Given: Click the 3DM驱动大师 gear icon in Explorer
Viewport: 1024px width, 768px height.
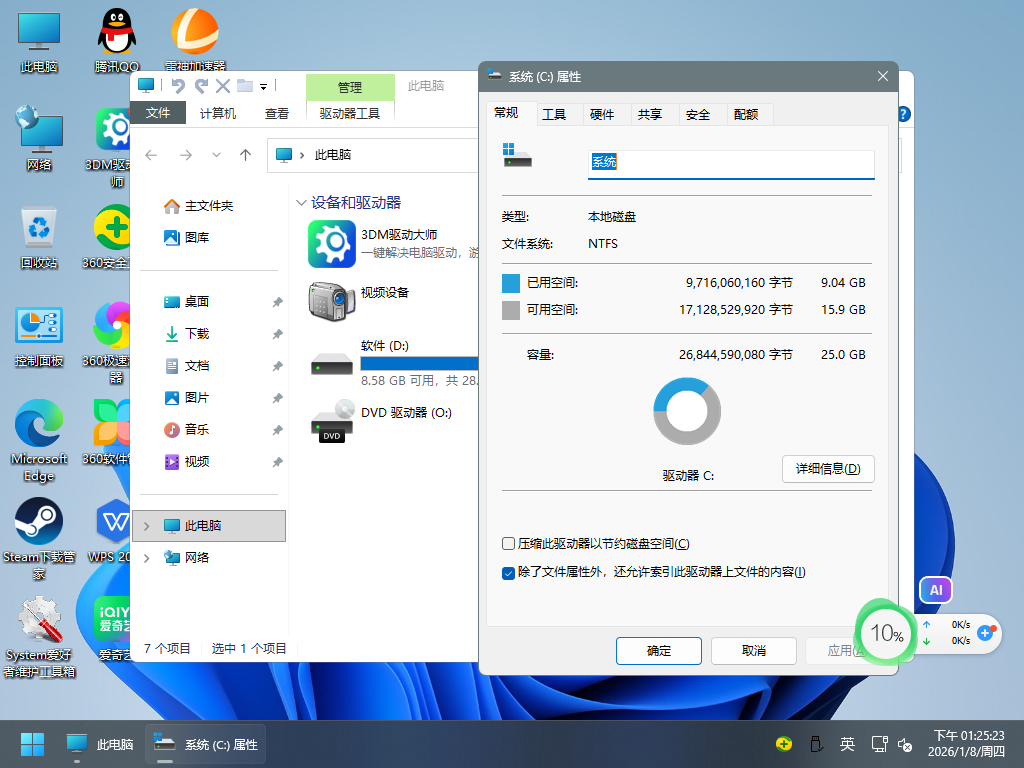Looking at the screenshot, I should pyautogui.click(x=332, y=244).
